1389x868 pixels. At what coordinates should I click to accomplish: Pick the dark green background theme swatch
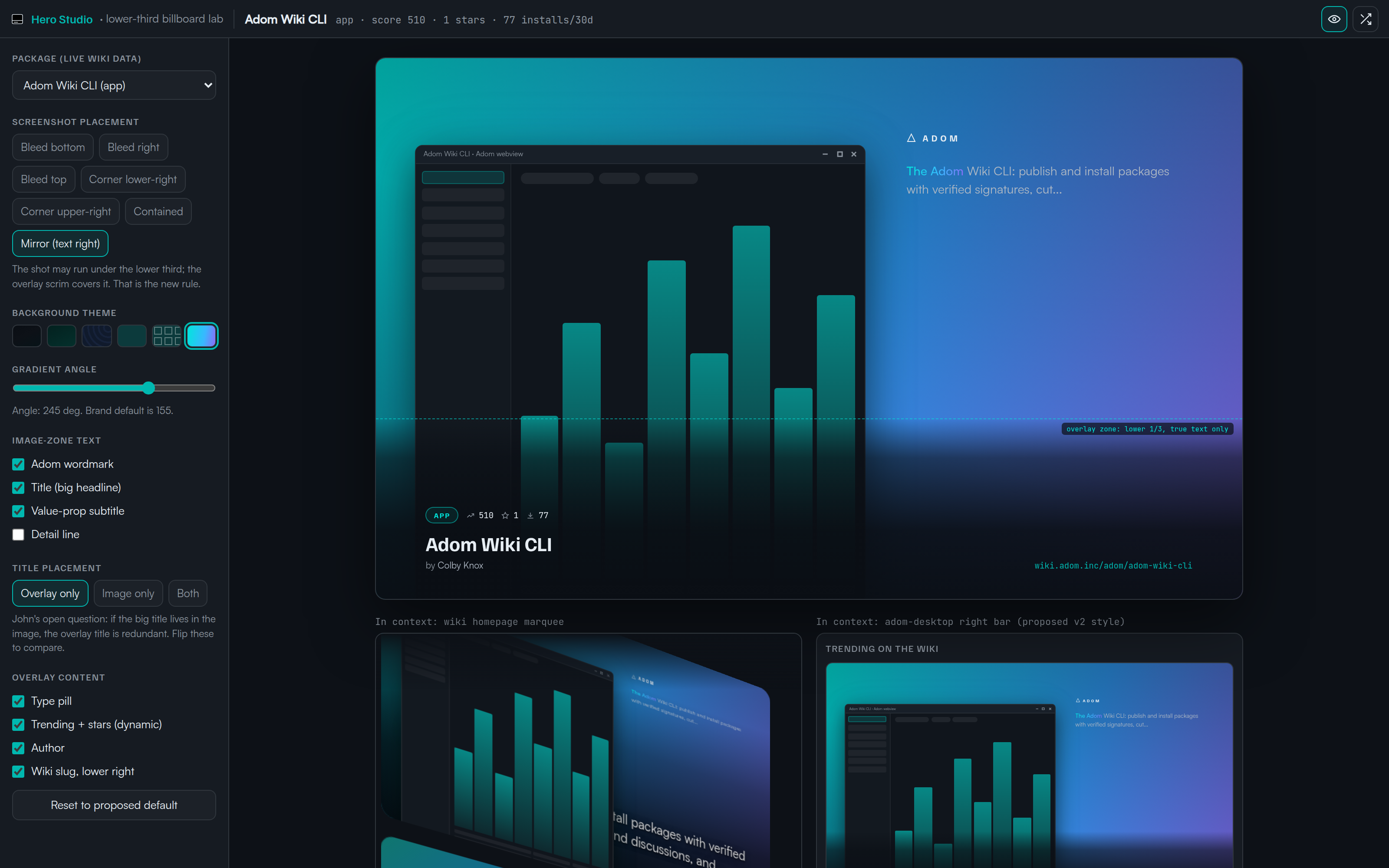[61, 336]
